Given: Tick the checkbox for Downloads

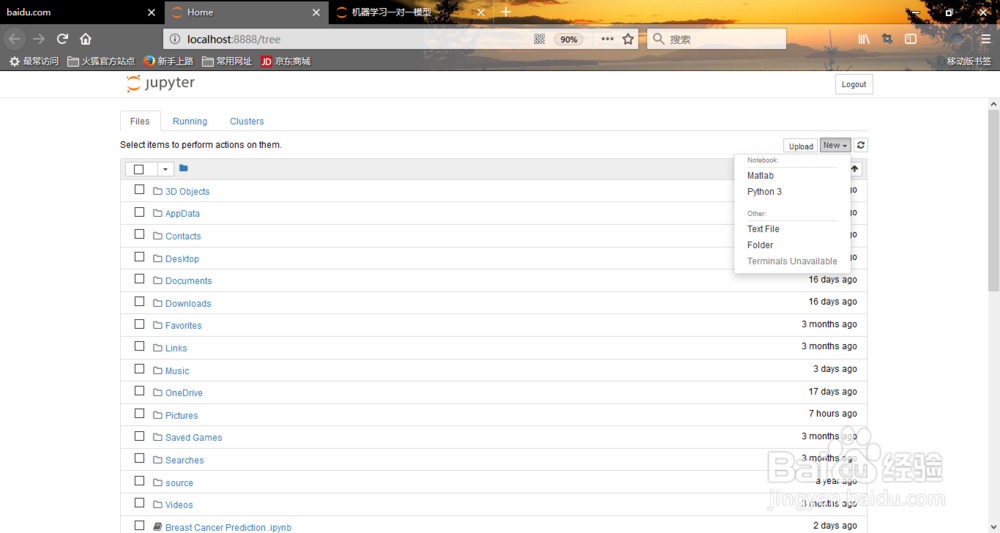Looking at the screenshot, I should 139,301.
